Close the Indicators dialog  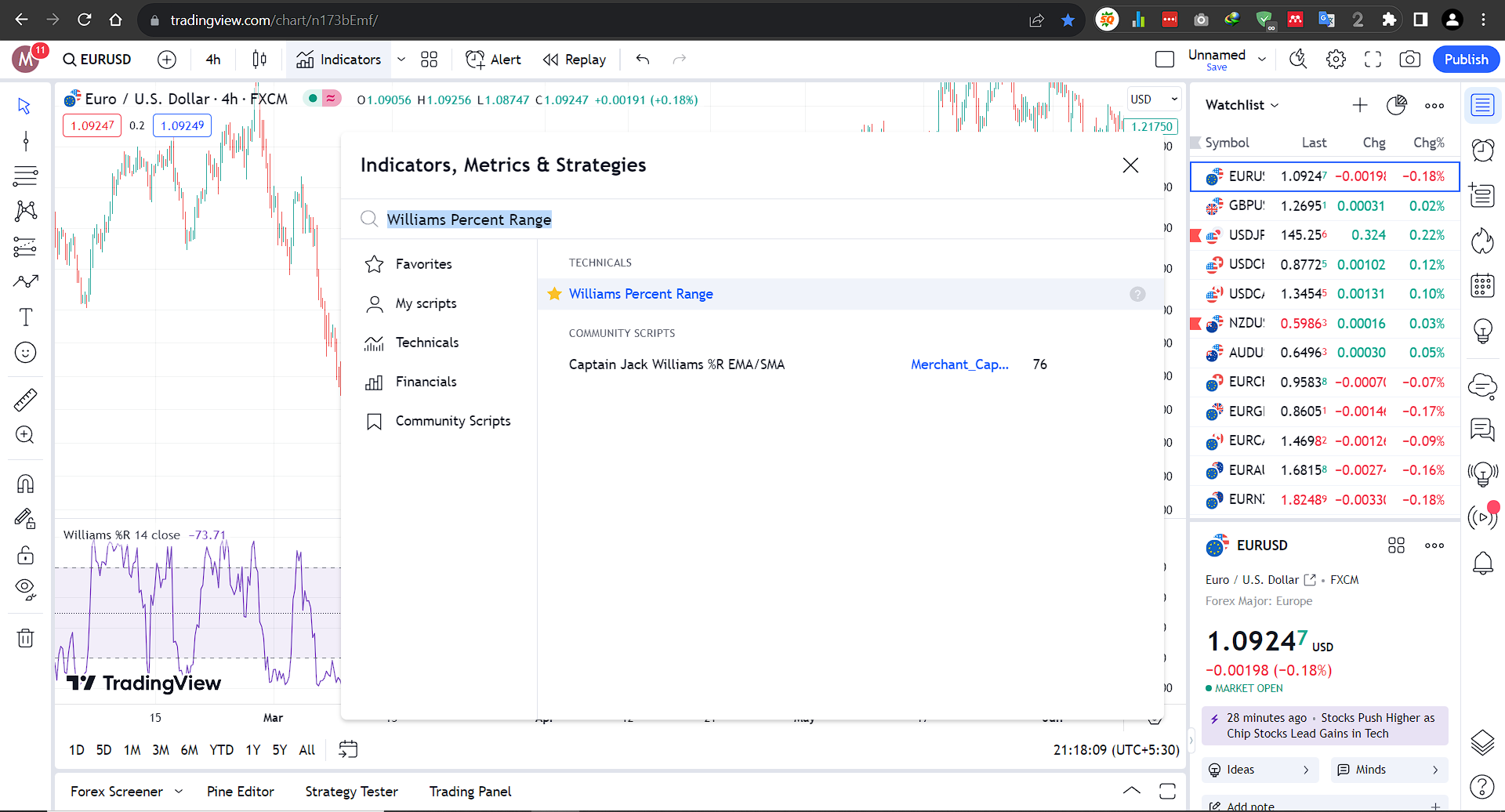pos(1130,165)
